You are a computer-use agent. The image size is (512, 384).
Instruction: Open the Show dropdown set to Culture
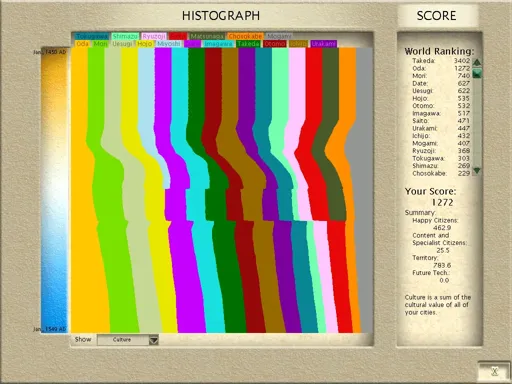[128, 340]
